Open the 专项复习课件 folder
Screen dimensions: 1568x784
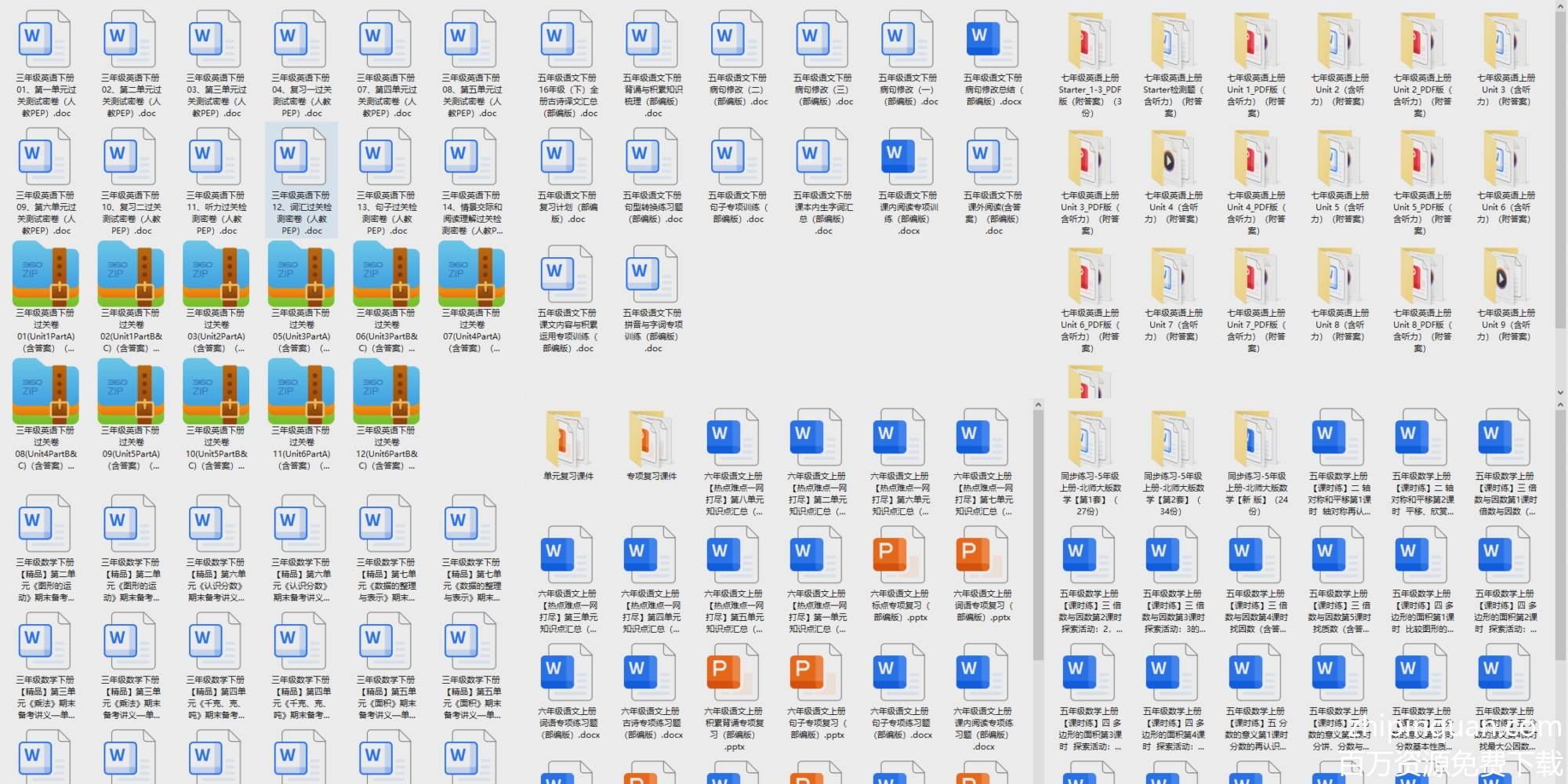pos(652,438)
